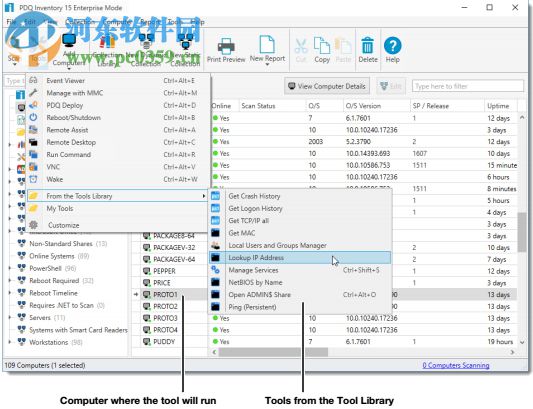Screen dimensions: 533x409
Task: Choose Run Command from the menu
Action: (118, 155)
